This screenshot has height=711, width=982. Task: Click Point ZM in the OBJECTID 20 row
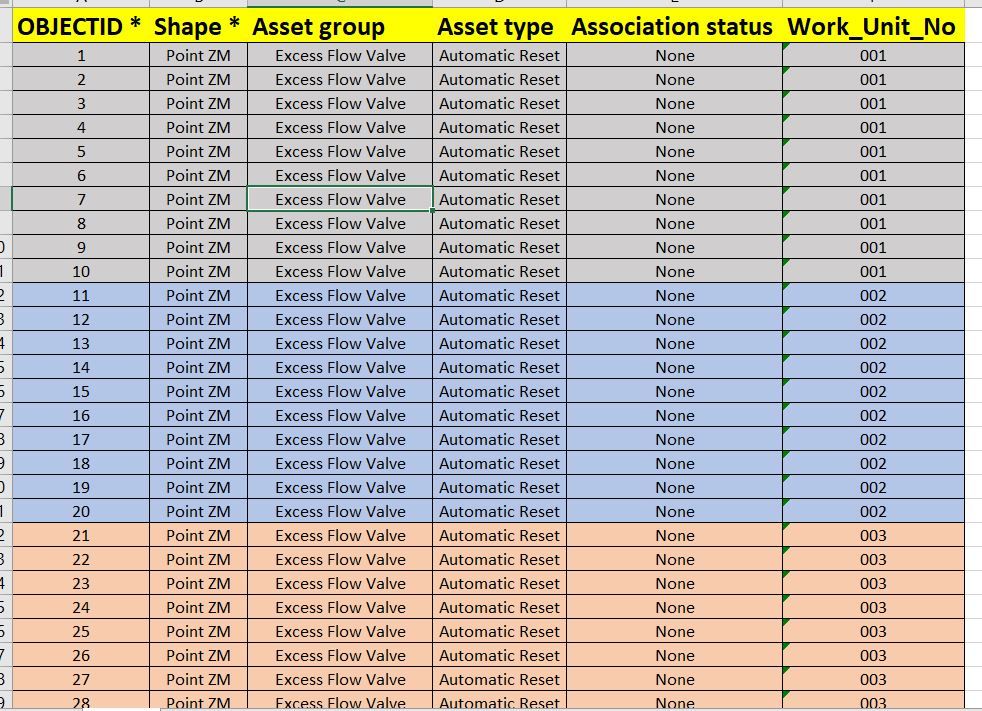(x=198, y=511)
